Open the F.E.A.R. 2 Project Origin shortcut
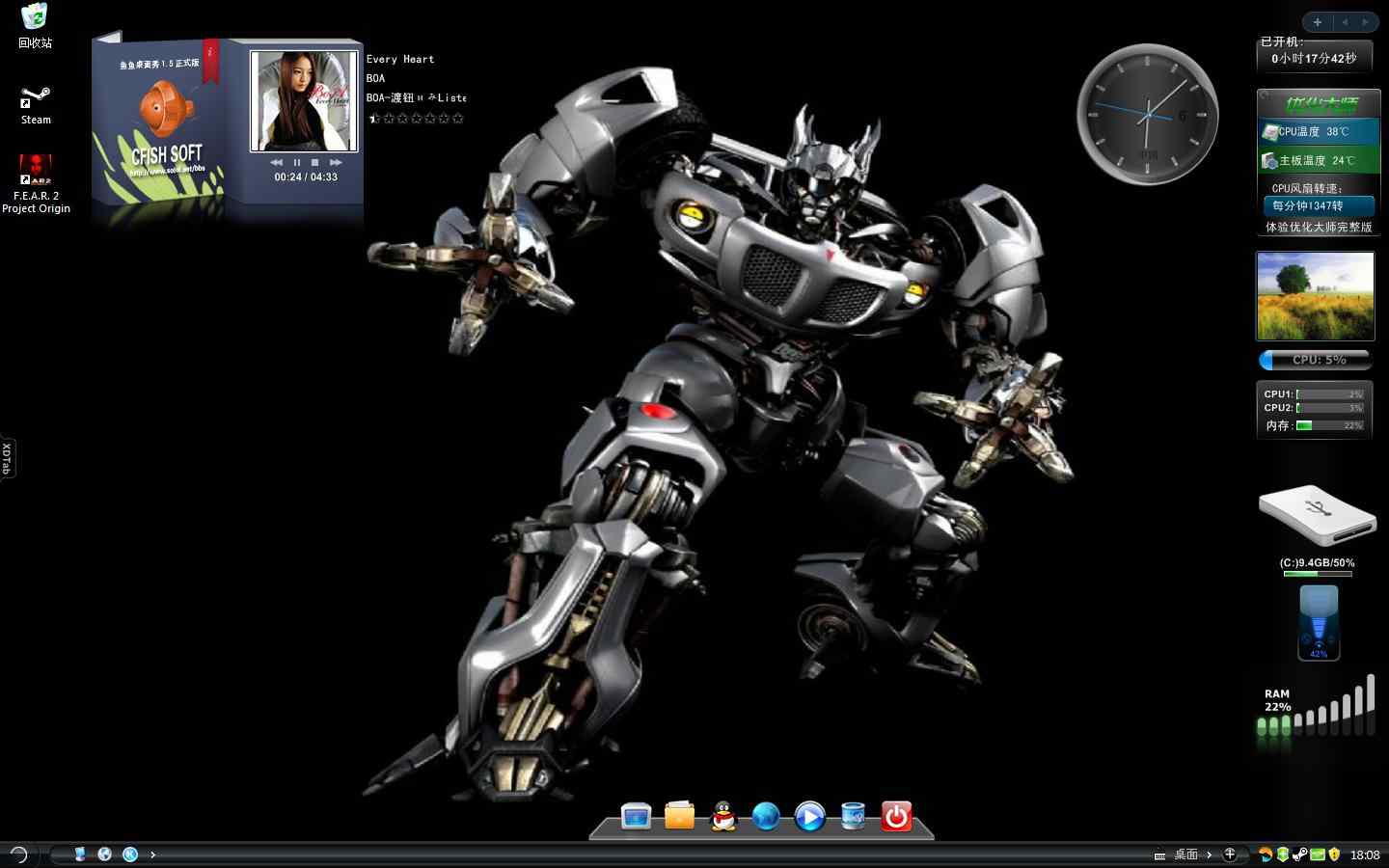Viewport: 1389px width, 868px height. click(36, 183)
